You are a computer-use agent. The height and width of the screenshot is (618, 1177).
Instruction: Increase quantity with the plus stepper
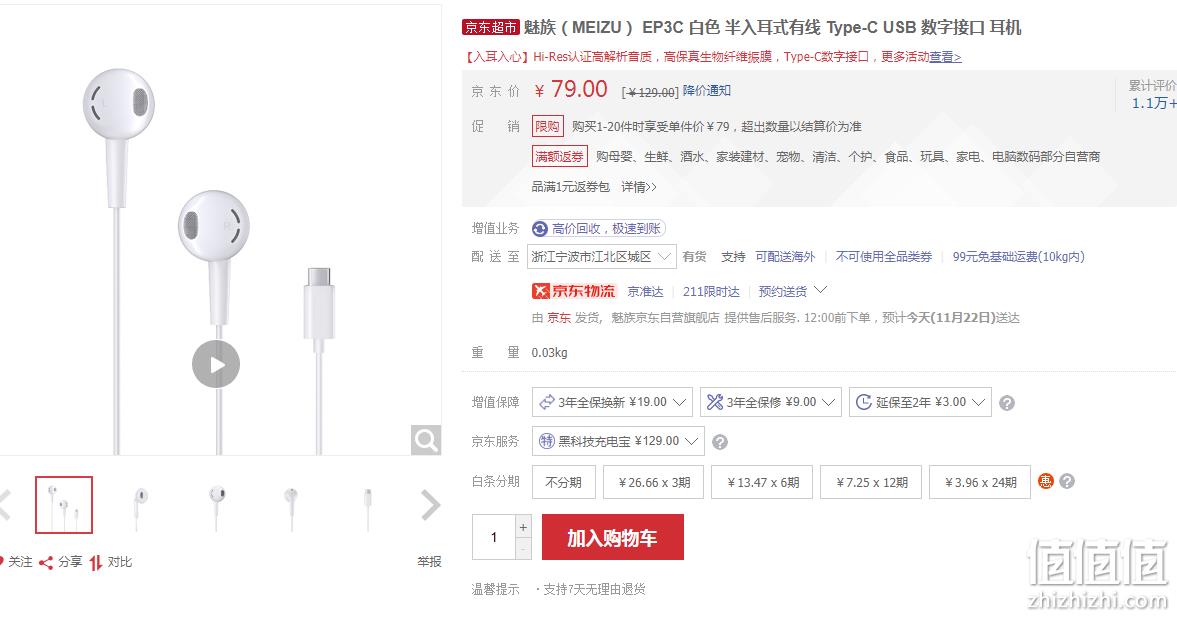point(523,526)
